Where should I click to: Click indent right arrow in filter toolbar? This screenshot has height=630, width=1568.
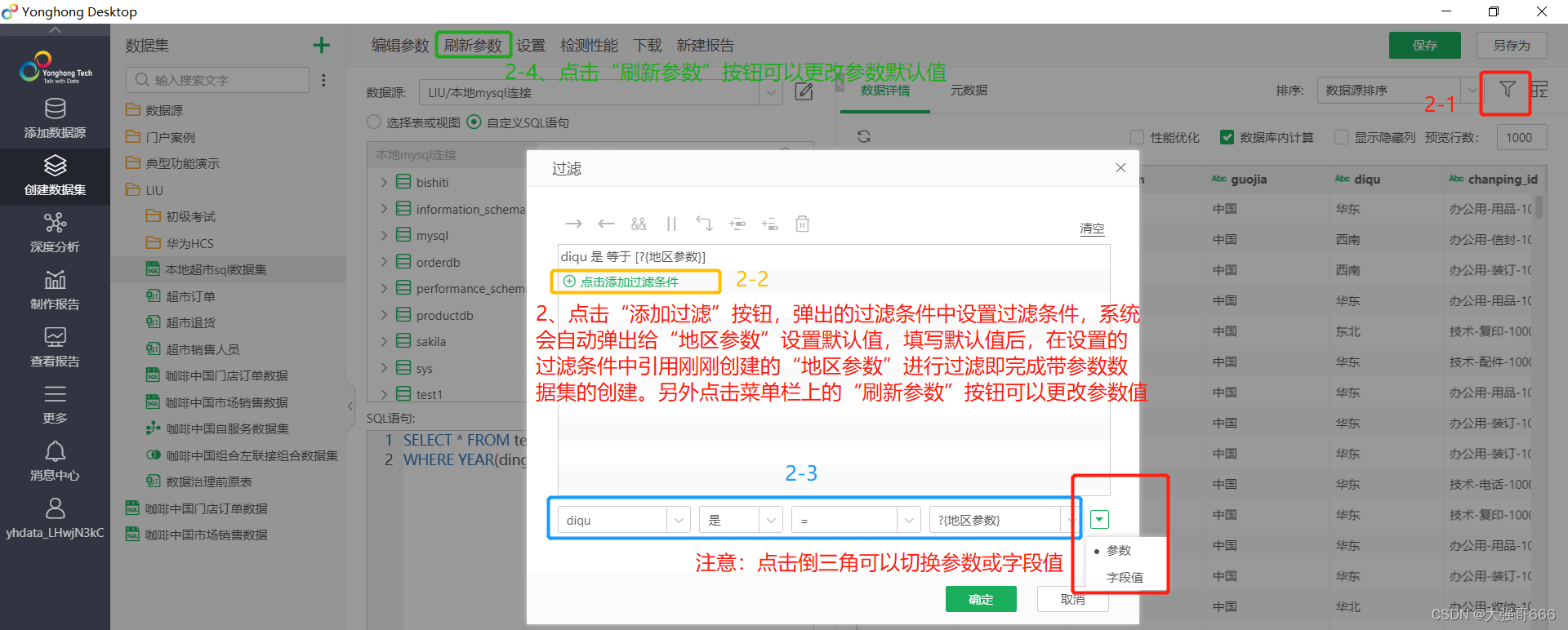coord(573,224)
